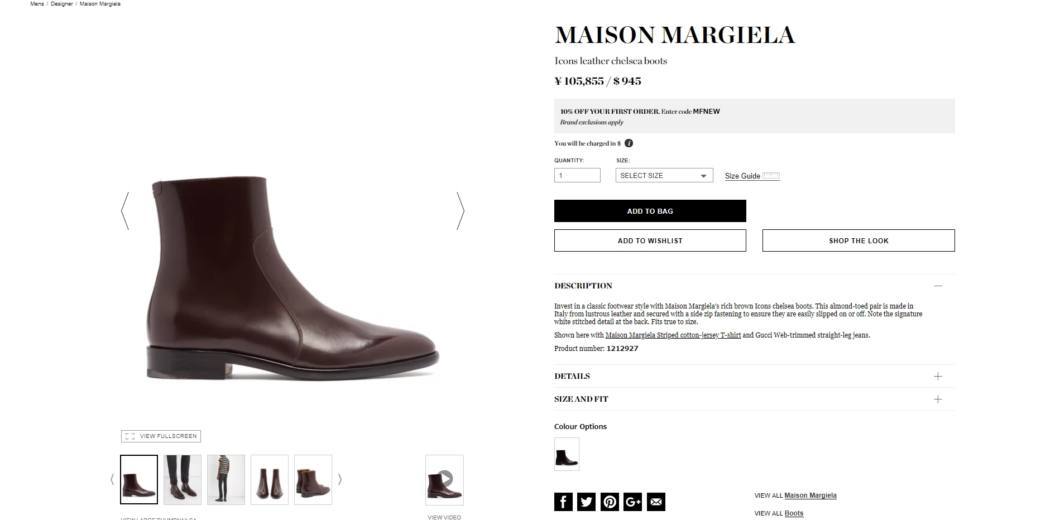Share product via email envelope icon
Image resolution: width=1060 pixels, height=520 pixels.
(x=656, y=502)
